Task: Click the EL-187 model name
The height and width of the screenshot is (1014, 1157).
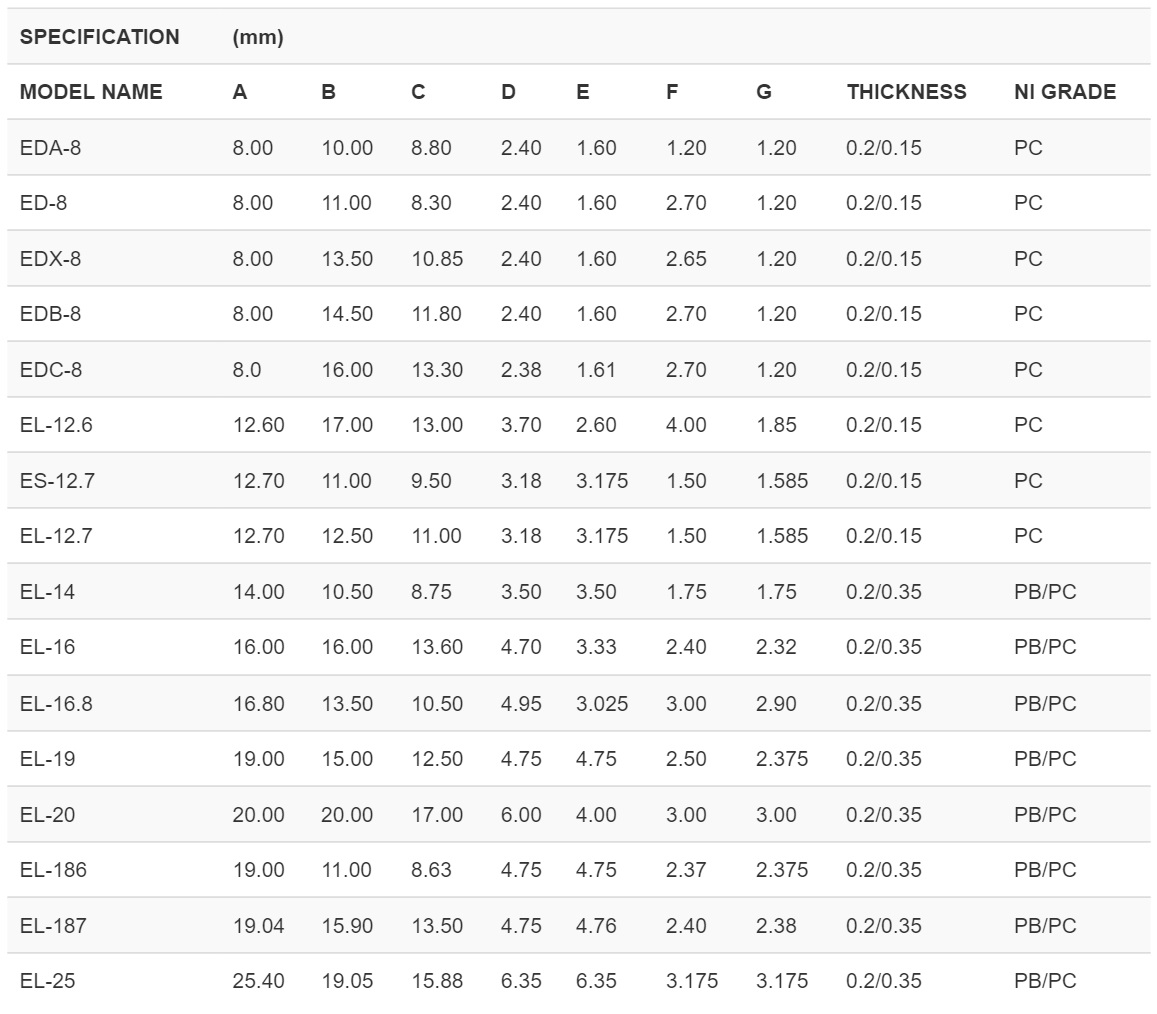Action: coord(53,926)
